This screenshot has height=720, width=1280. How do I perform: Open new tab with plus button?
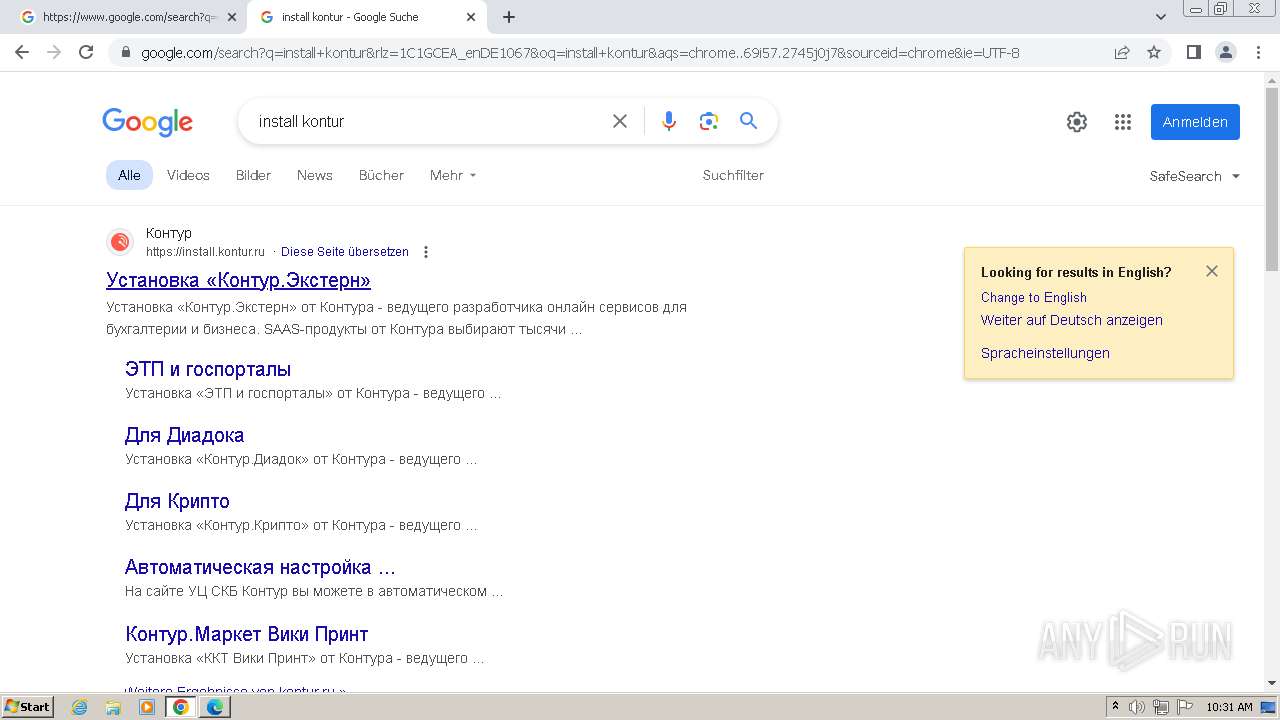[509, 17]
